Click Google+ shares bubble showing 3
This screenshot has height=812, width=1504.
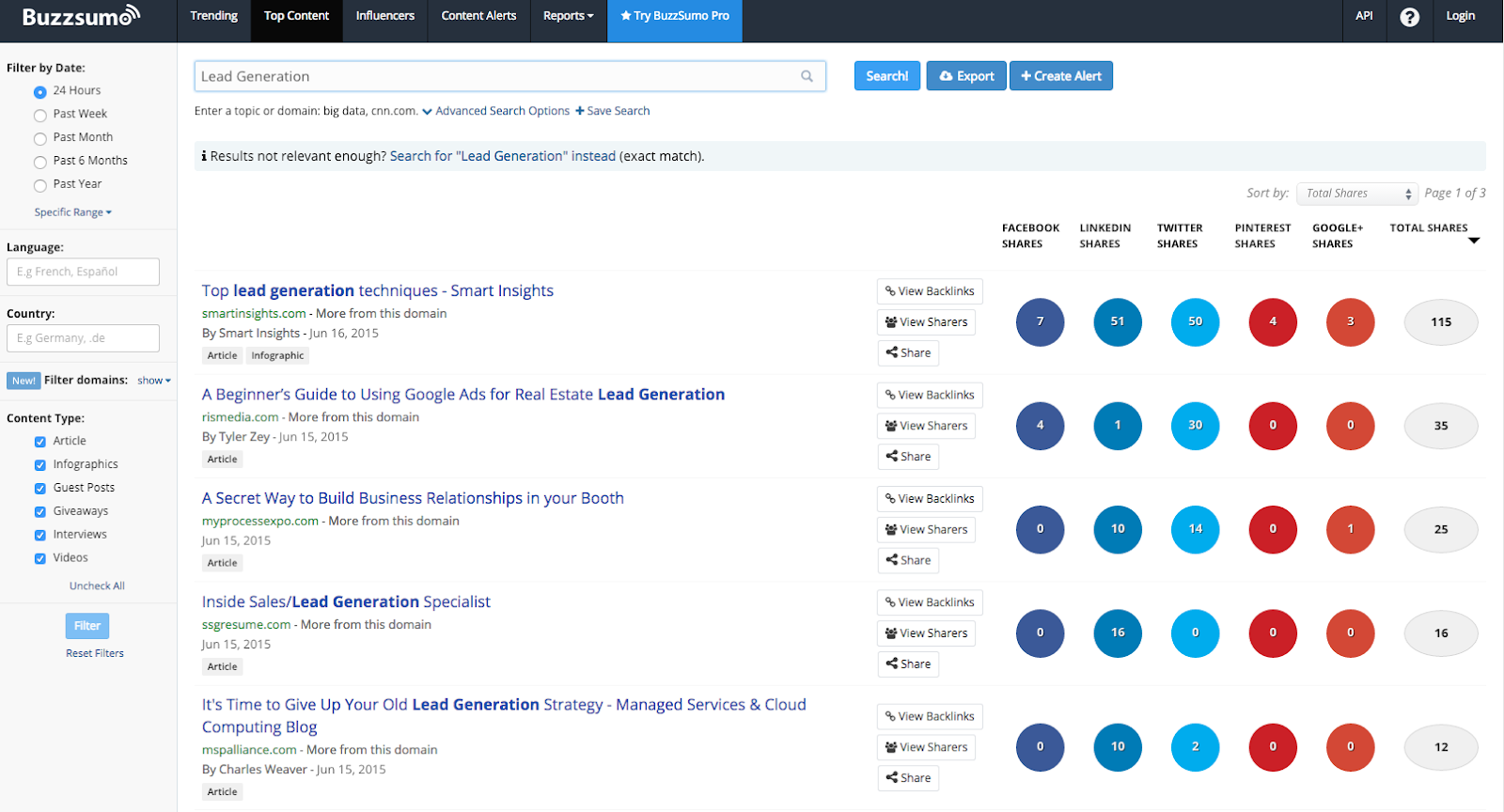pyautogui.click(x=1351, y=321)
